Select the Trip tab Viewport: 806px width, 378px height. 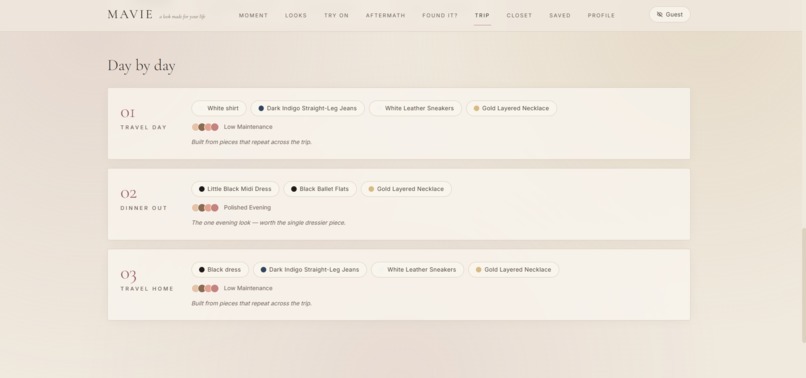[482, 15]
